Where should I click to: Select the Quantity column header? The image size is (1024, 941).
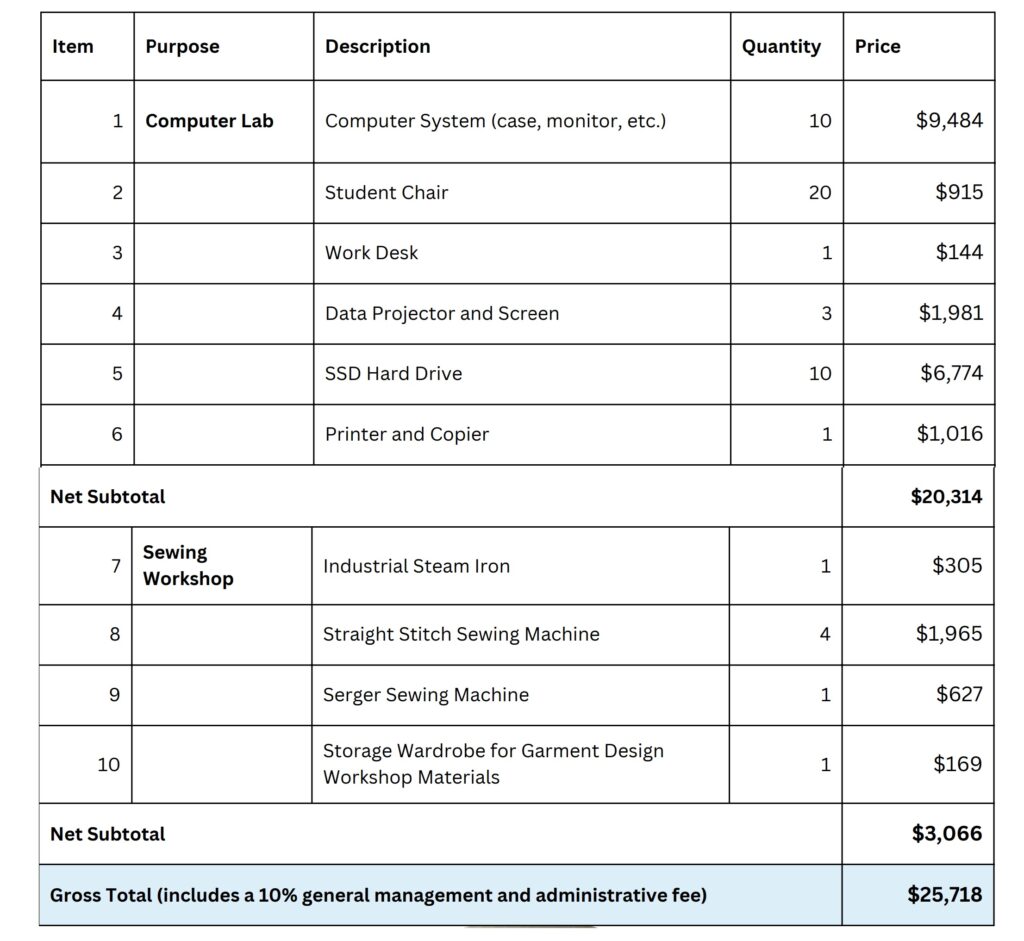click(786, 46)
